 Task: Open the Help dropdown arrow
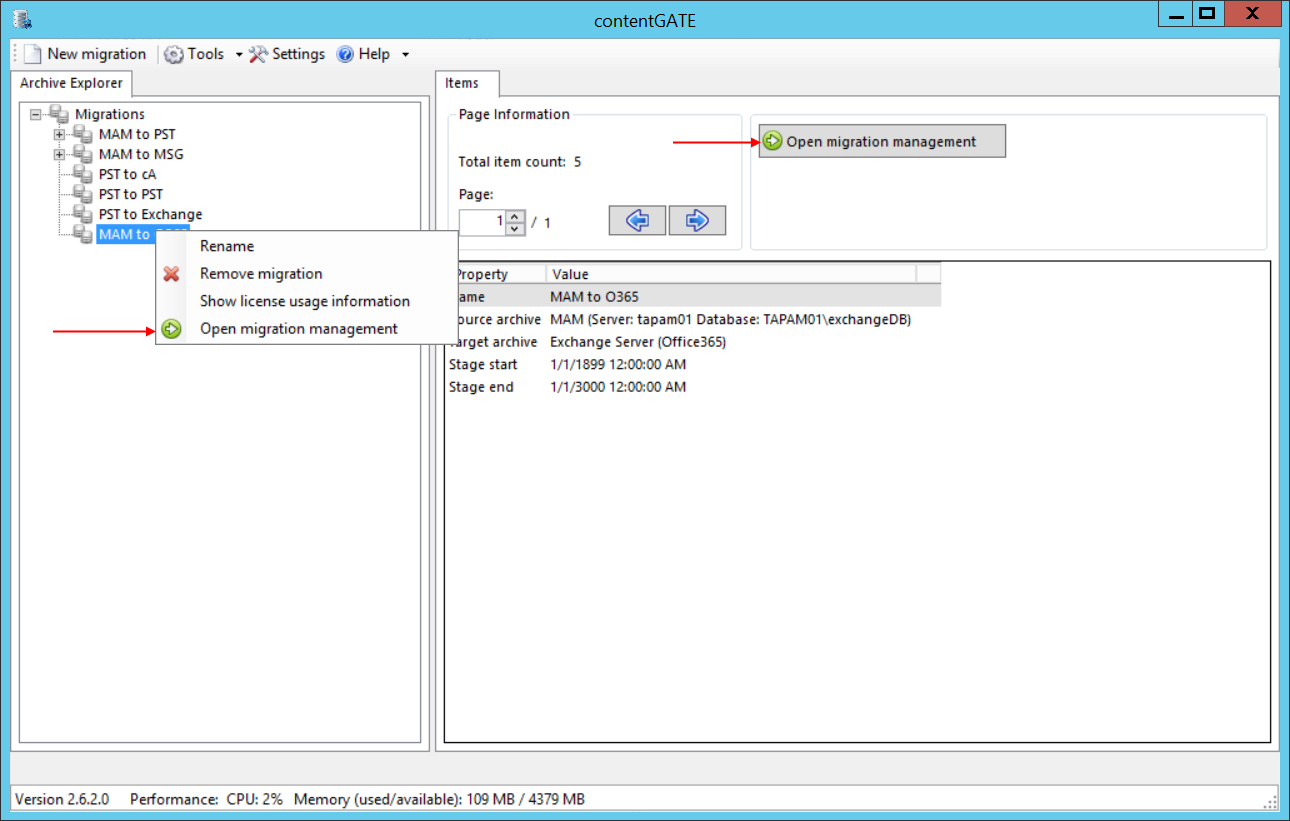pos(405,55)
